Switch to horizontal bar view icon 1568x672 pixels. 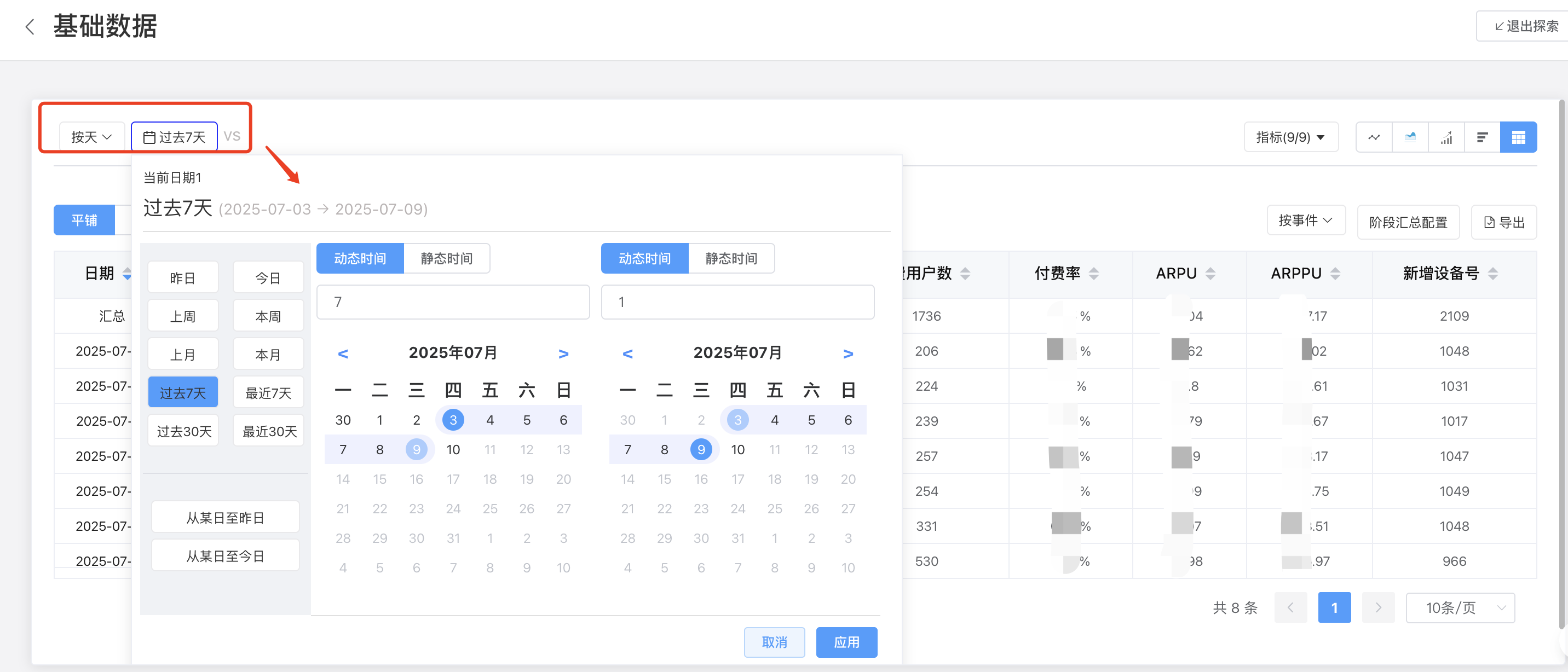click(x=1482, y=137)
